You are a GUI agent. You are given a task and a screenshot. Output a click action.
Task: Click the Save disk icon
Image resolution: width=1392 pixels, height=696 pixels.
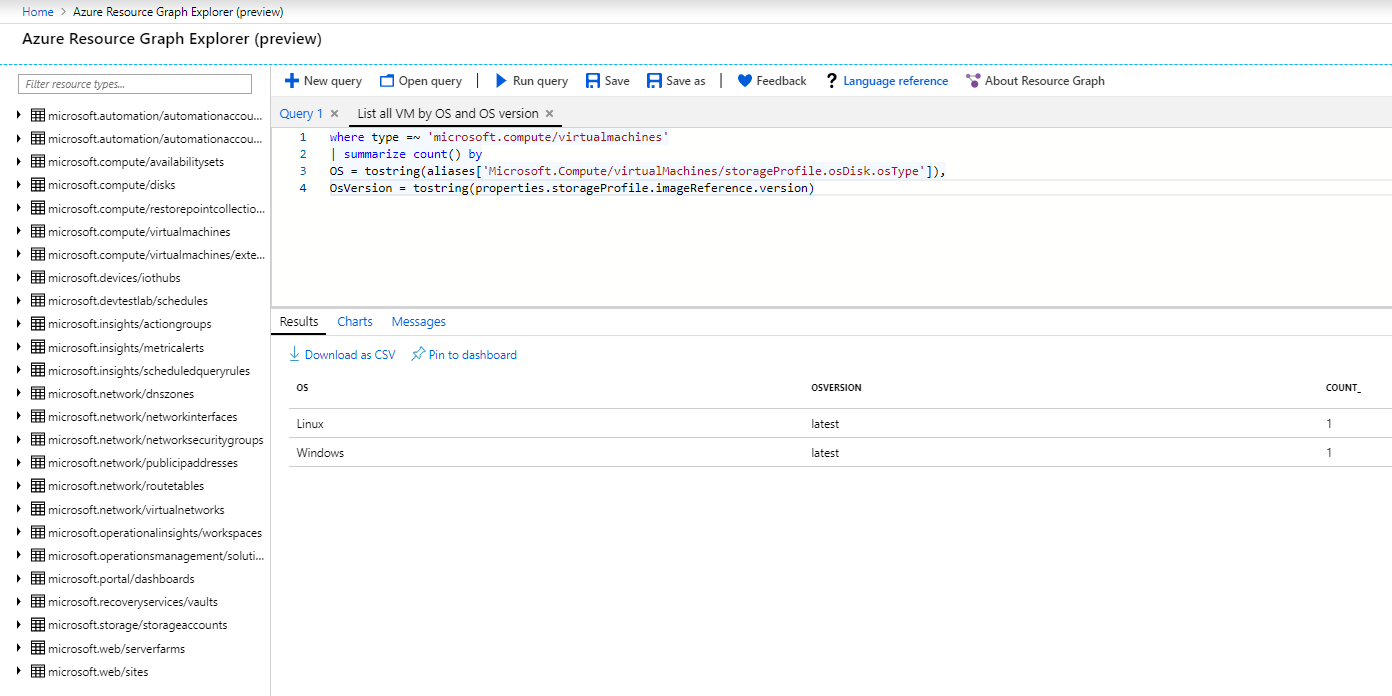click(x=593, y=81)
